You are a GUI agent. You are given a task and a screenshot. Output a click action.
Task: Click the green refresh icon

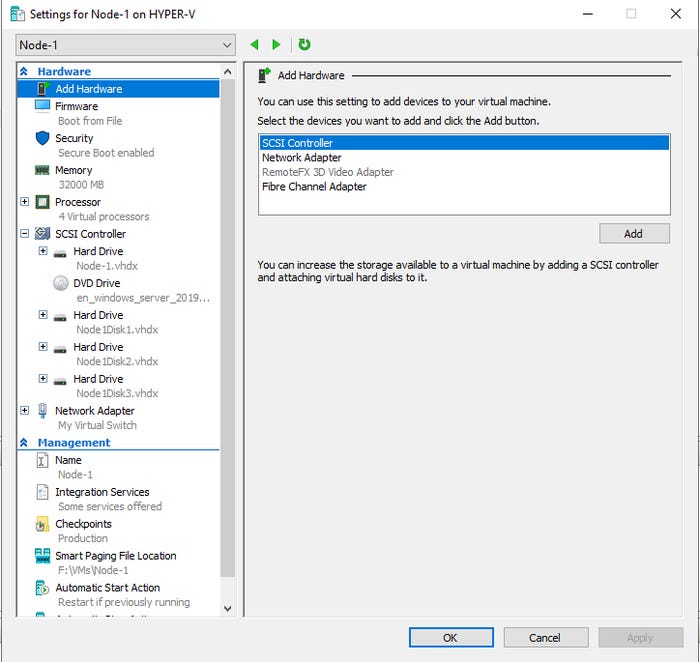pos(304,45)
